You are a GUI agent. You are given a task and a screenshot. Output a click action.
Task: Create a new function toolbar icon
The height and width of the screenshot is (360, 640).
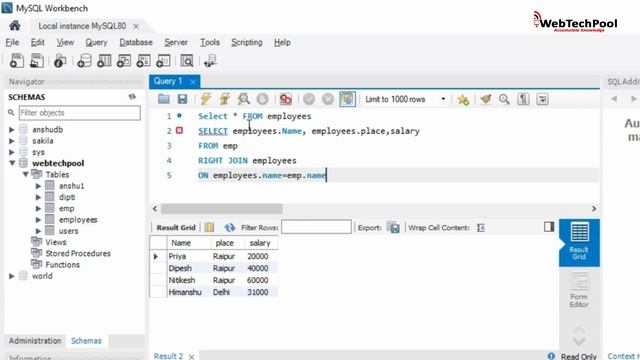163,61
